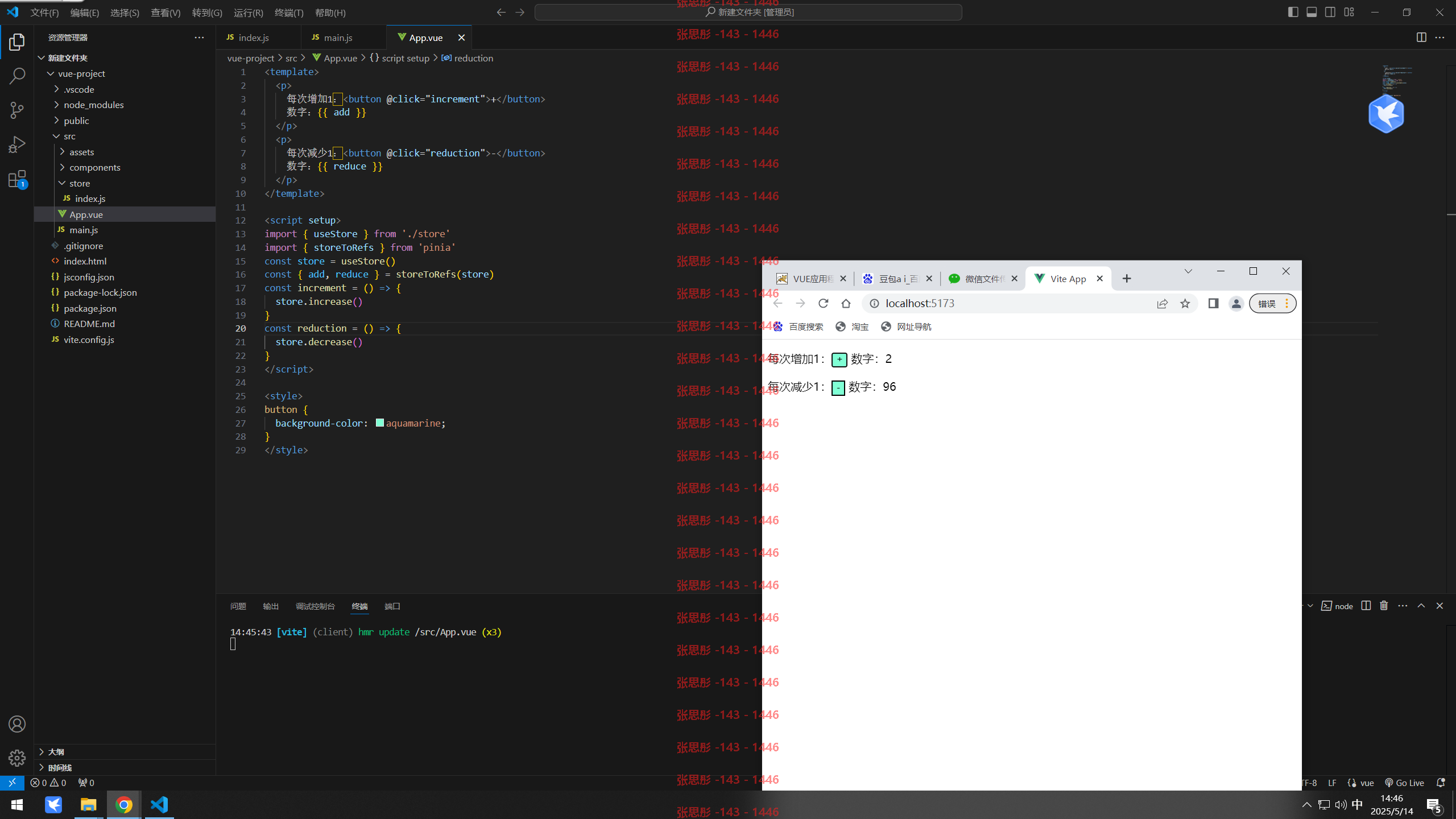Expand the public folder
The height and width of the screenshot is (819, 1456).
(125, 121)
